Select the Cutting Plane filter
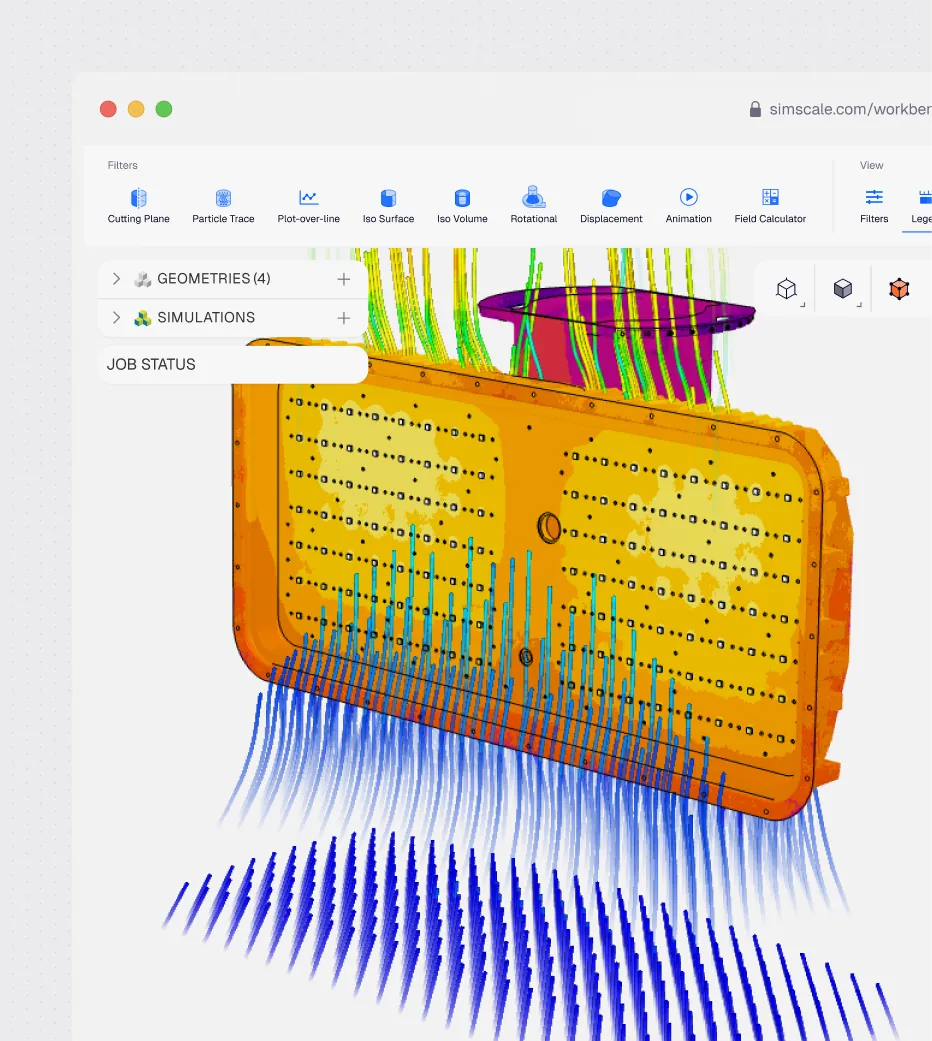The image size is (932, 1041). tap(138, 206)
